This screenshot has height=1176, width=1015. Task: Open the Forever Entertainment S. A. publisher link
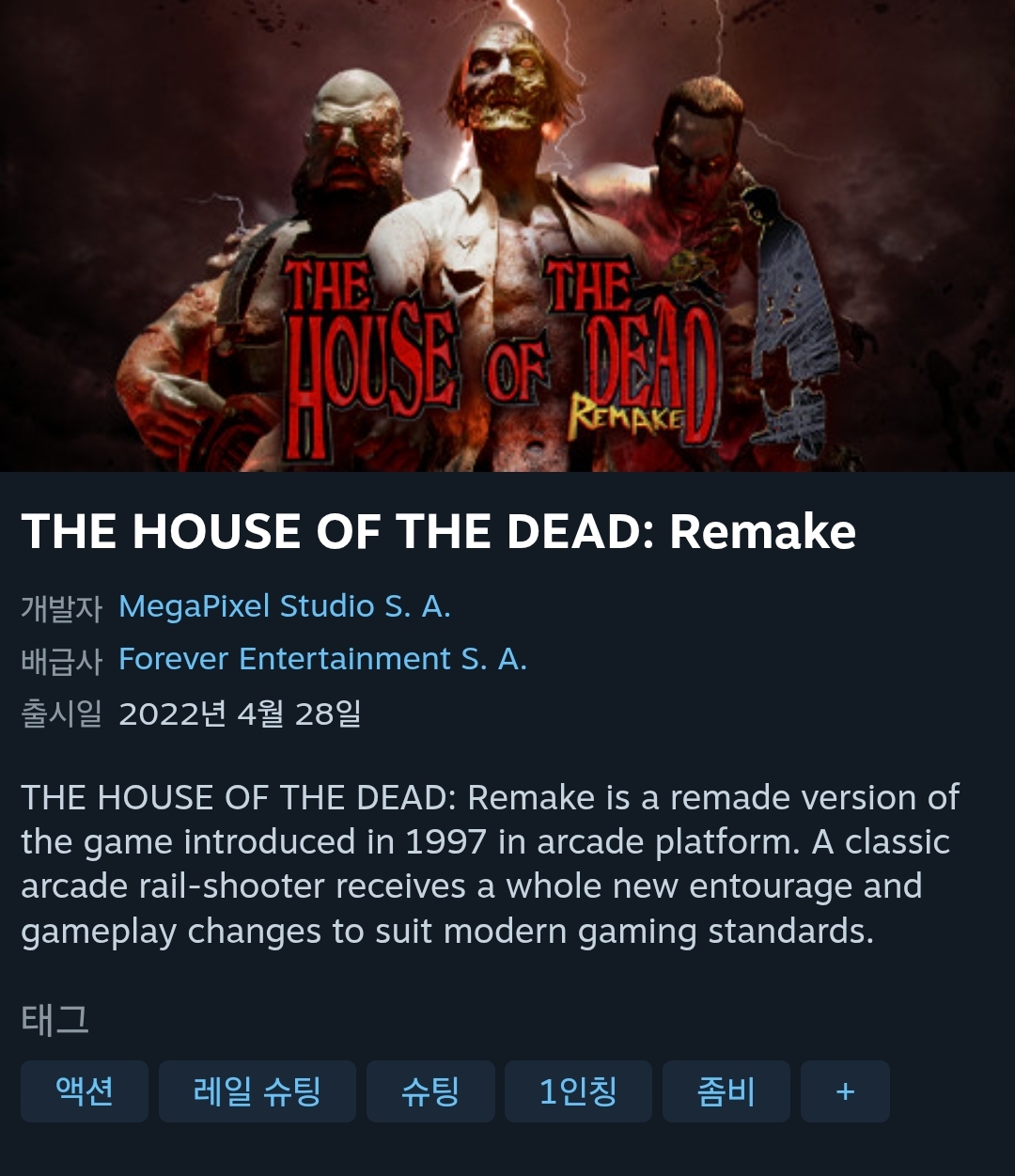pyautogui.click(x=322, y=659)
